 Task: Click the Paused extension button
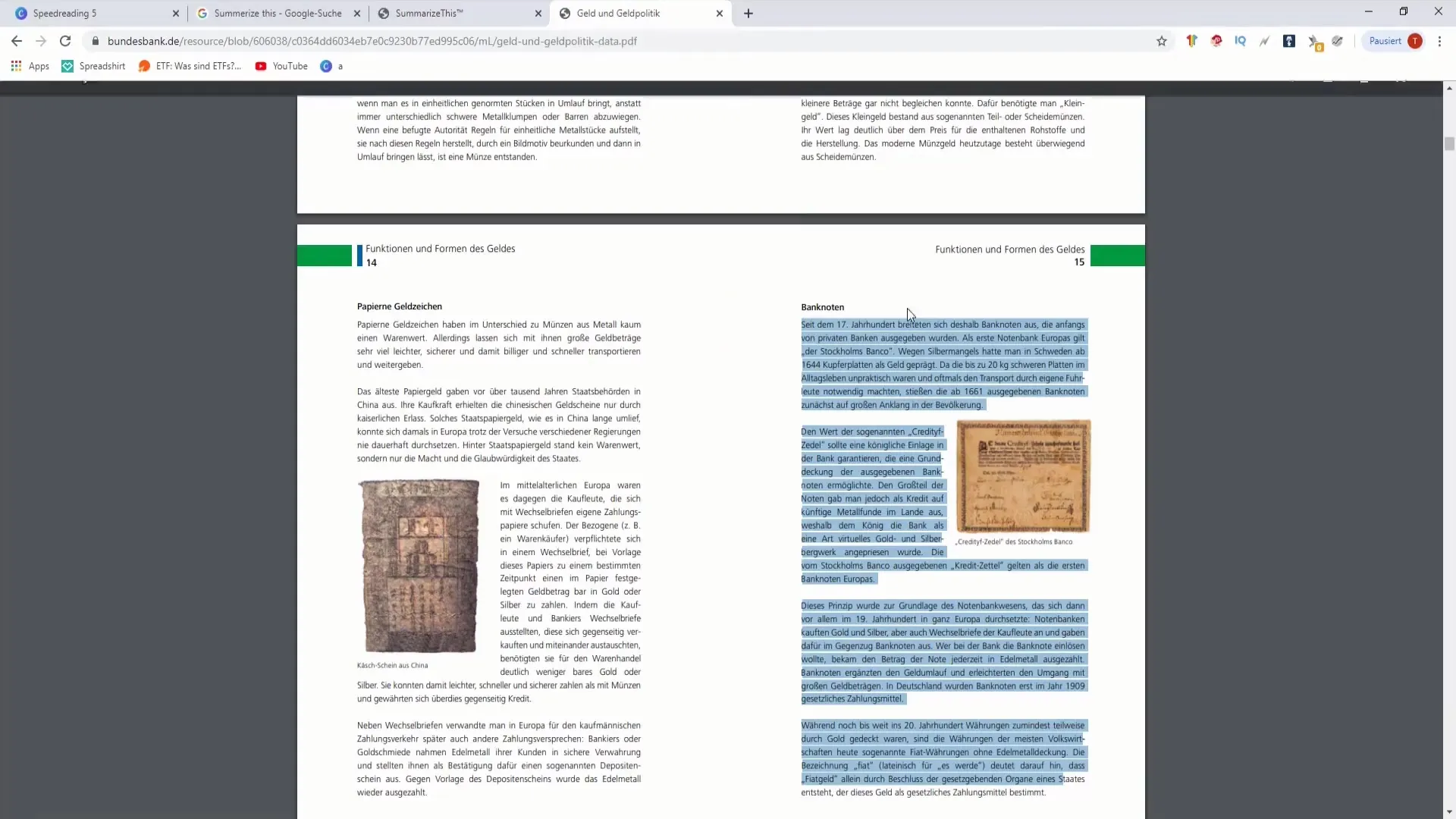[1393, 41]
